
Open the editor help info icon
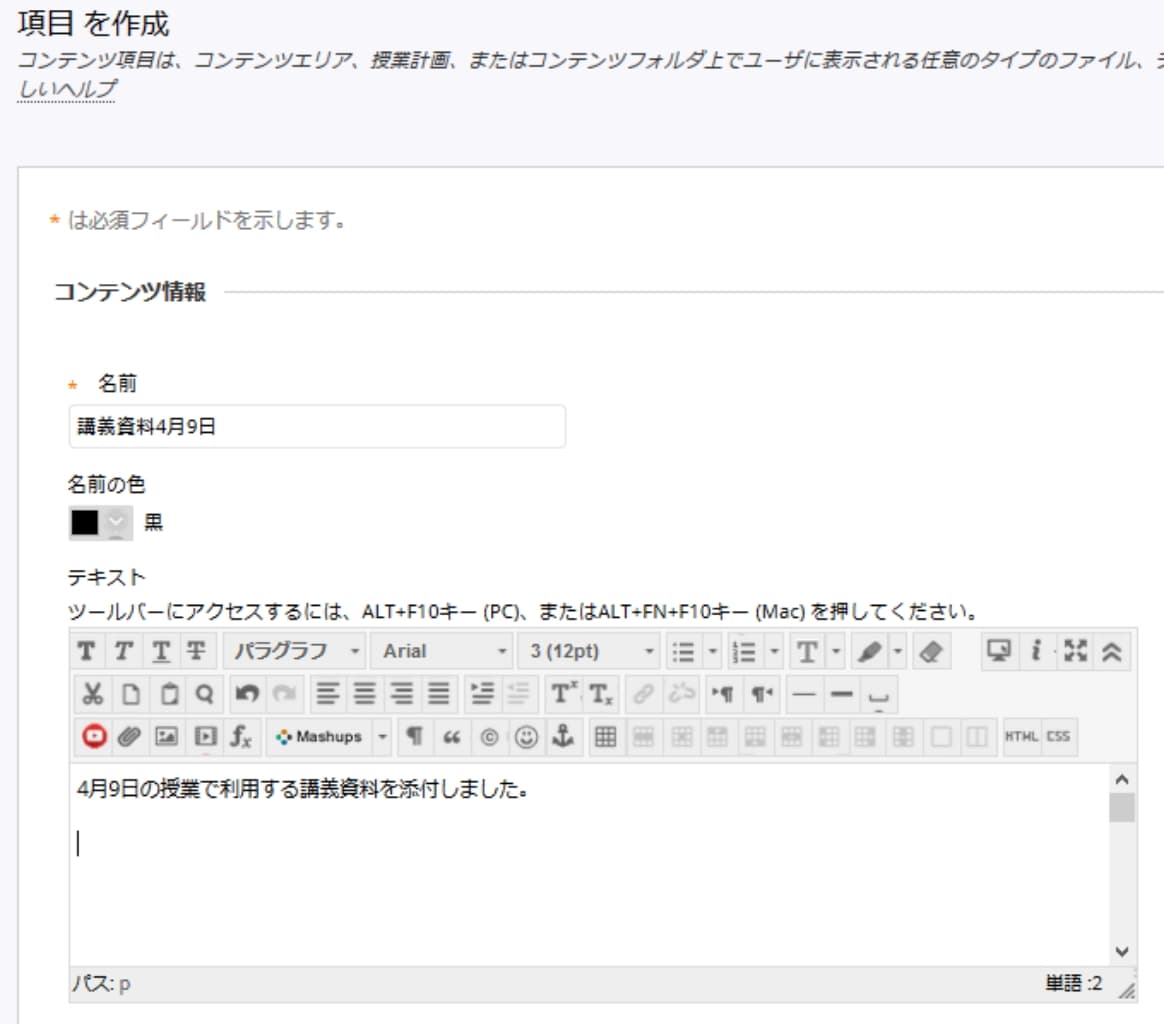[x=1036, y=651]
